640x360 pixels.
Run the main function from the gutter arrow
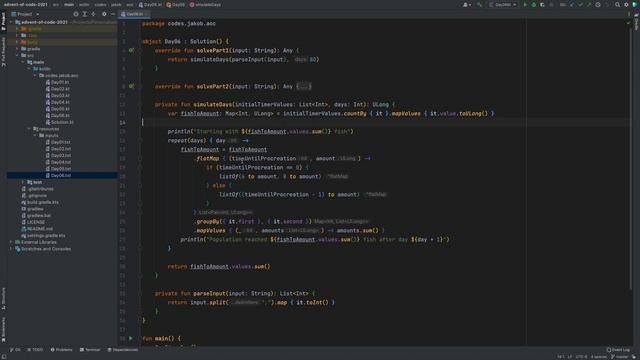131,338
